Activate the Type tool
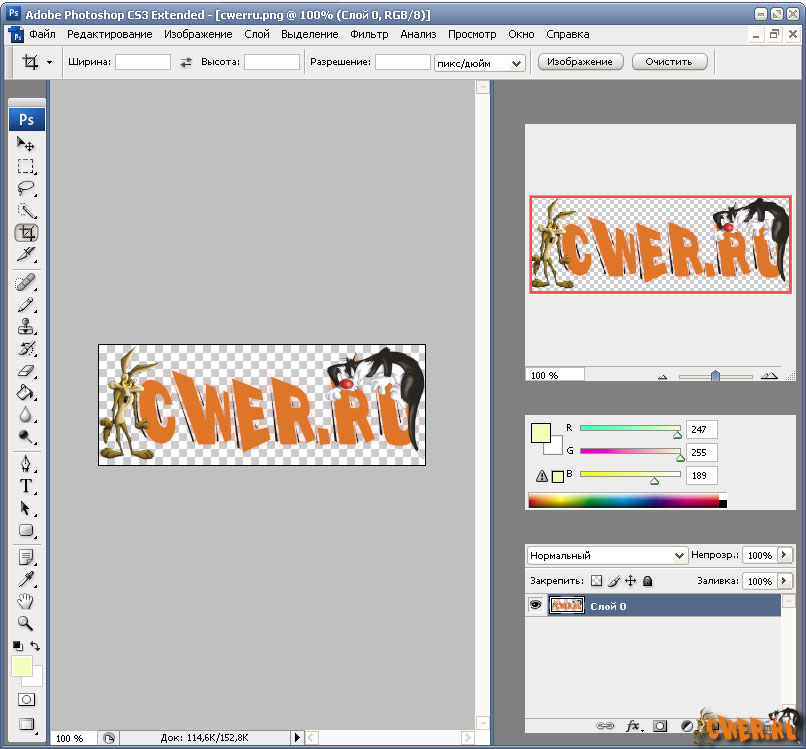Viewport: 806px width, 749px height. click(x=26, y=486)
